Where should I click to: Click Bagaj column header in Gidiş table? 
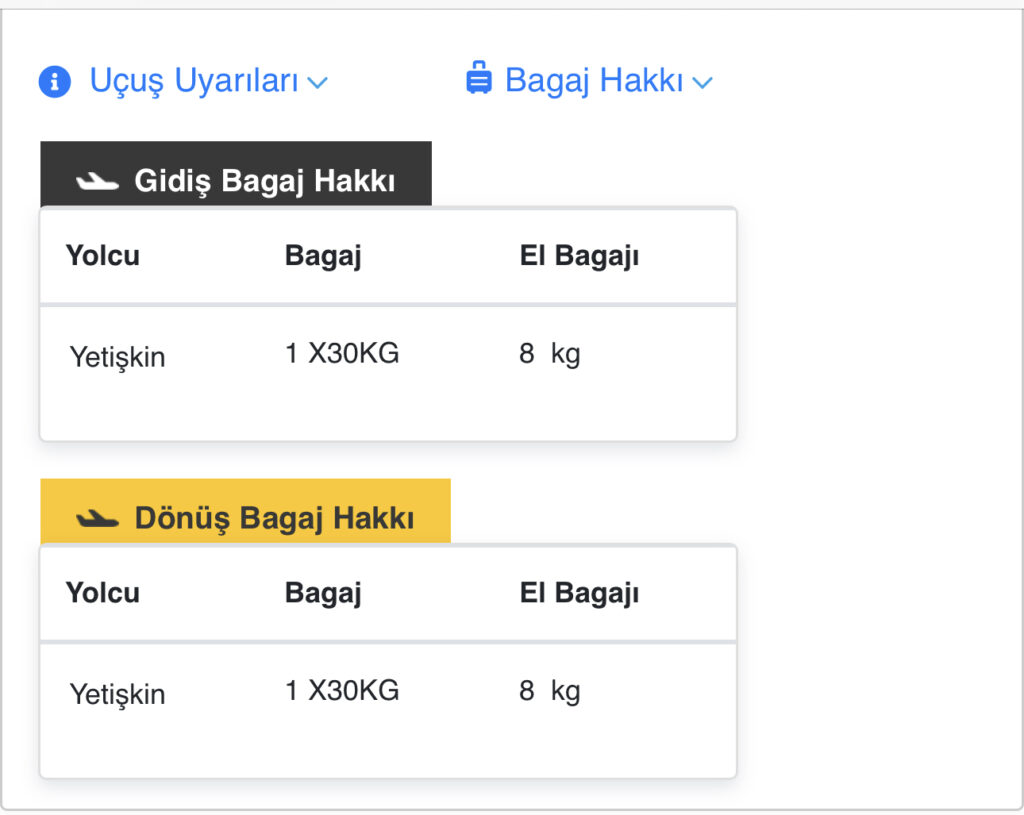323,256
